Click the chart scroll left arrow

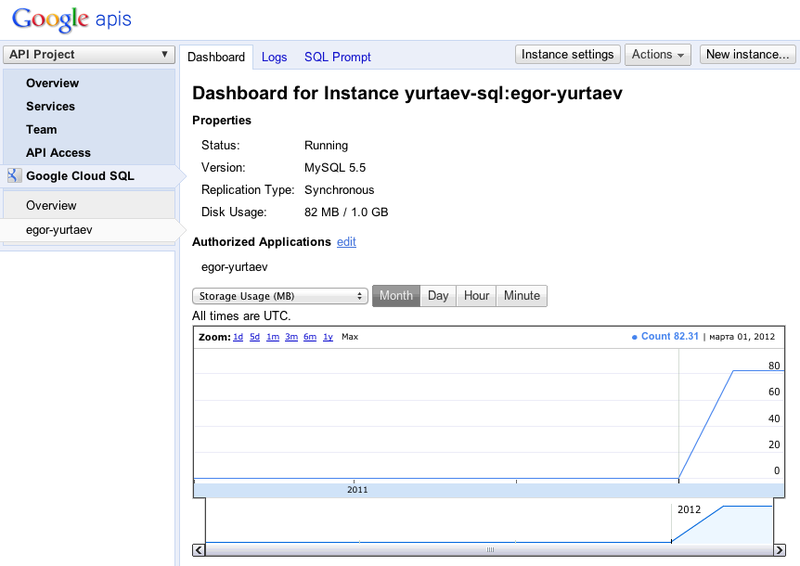click(x=198, y=550)
